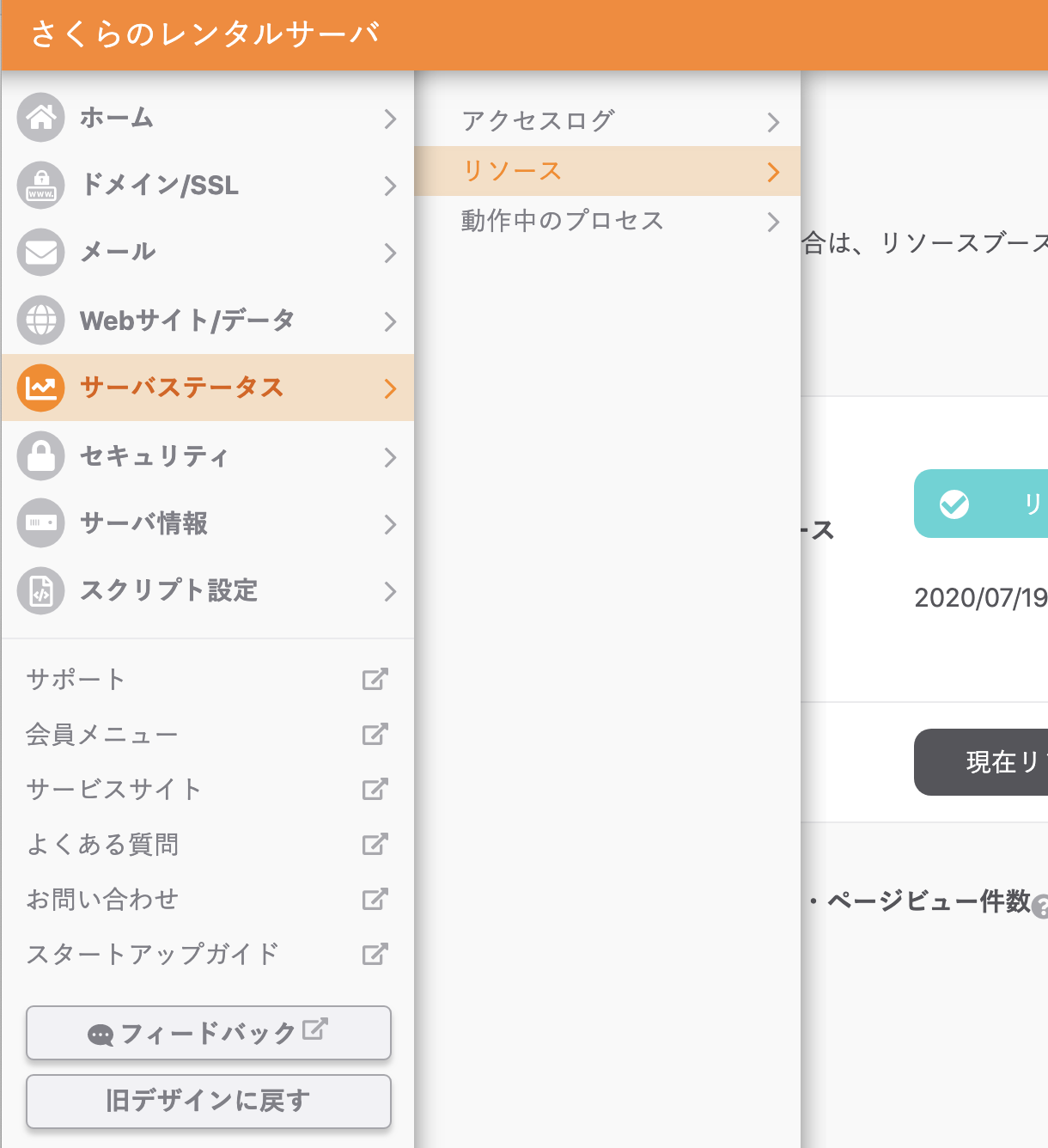Click the 旧デザインに戻す button

pos(209,1101)
